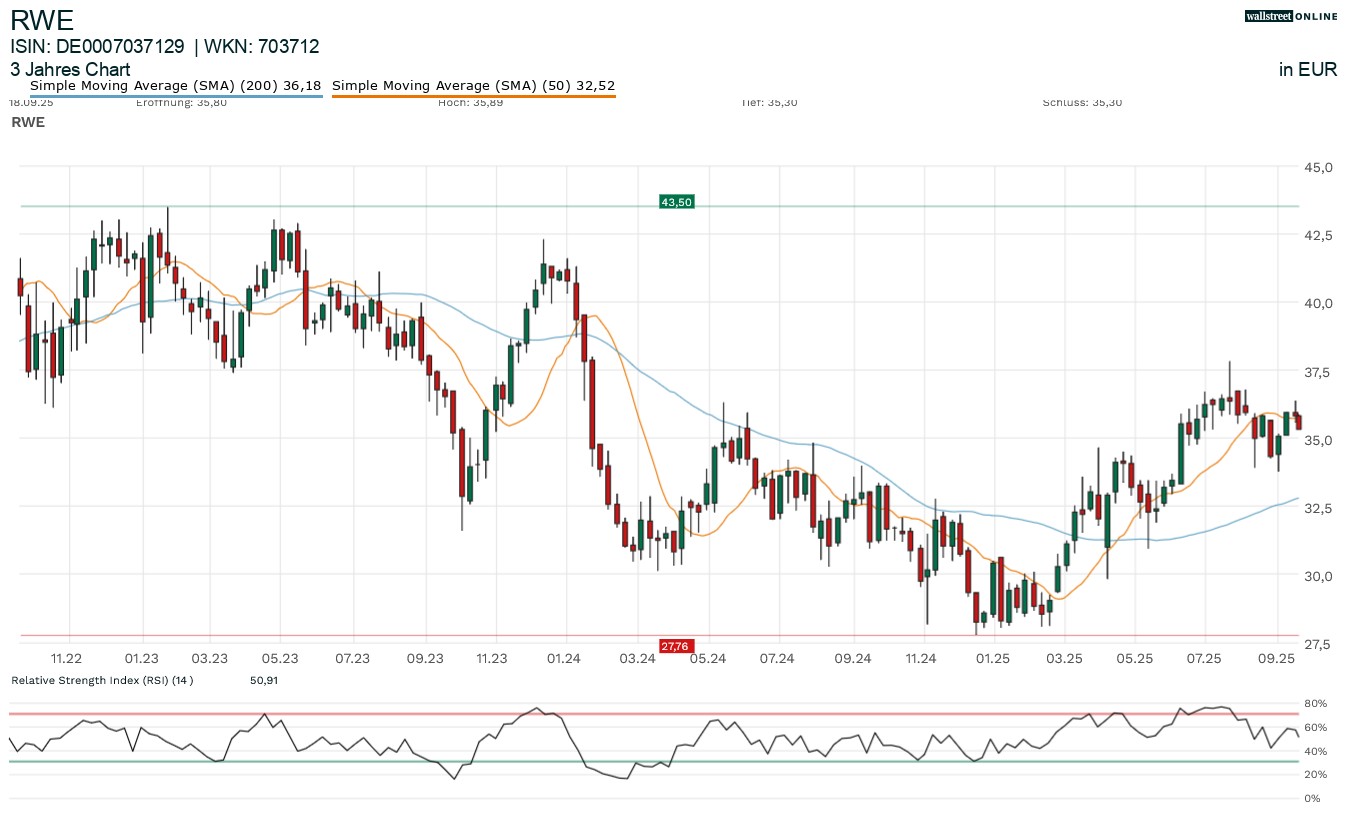Image resolution: width=1349 pixels, height=831 pixels.
Task: Click the RSI value 50,91
Action: [x=264, y=680]
